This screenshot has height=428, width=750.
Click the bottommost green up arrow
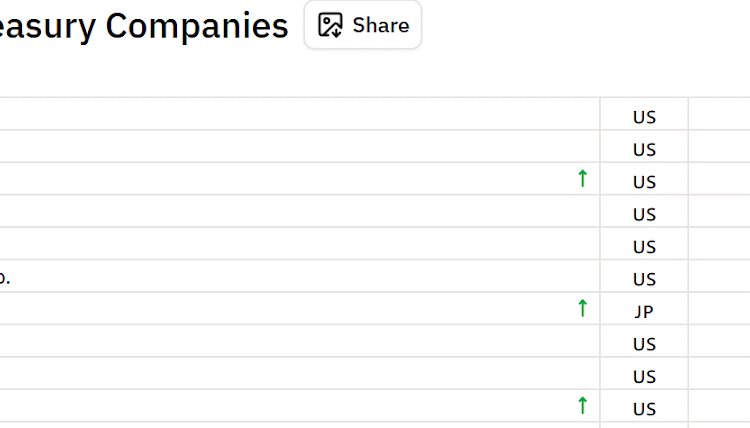click(583, 406)
